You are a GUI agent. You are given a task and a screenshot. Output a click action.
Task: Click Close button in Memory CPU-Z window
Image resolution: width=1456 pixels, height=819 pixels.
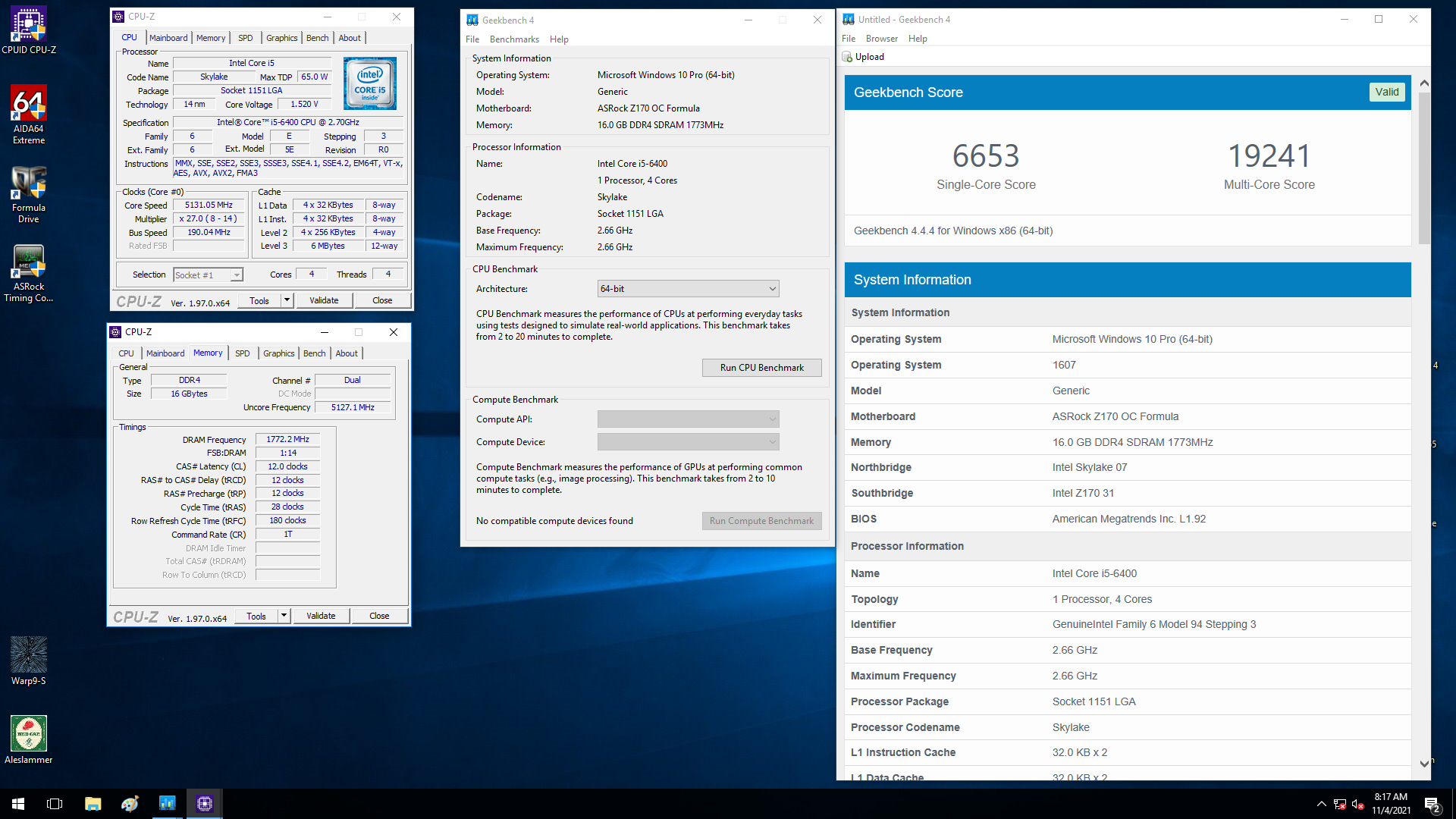tap(379, 616)
